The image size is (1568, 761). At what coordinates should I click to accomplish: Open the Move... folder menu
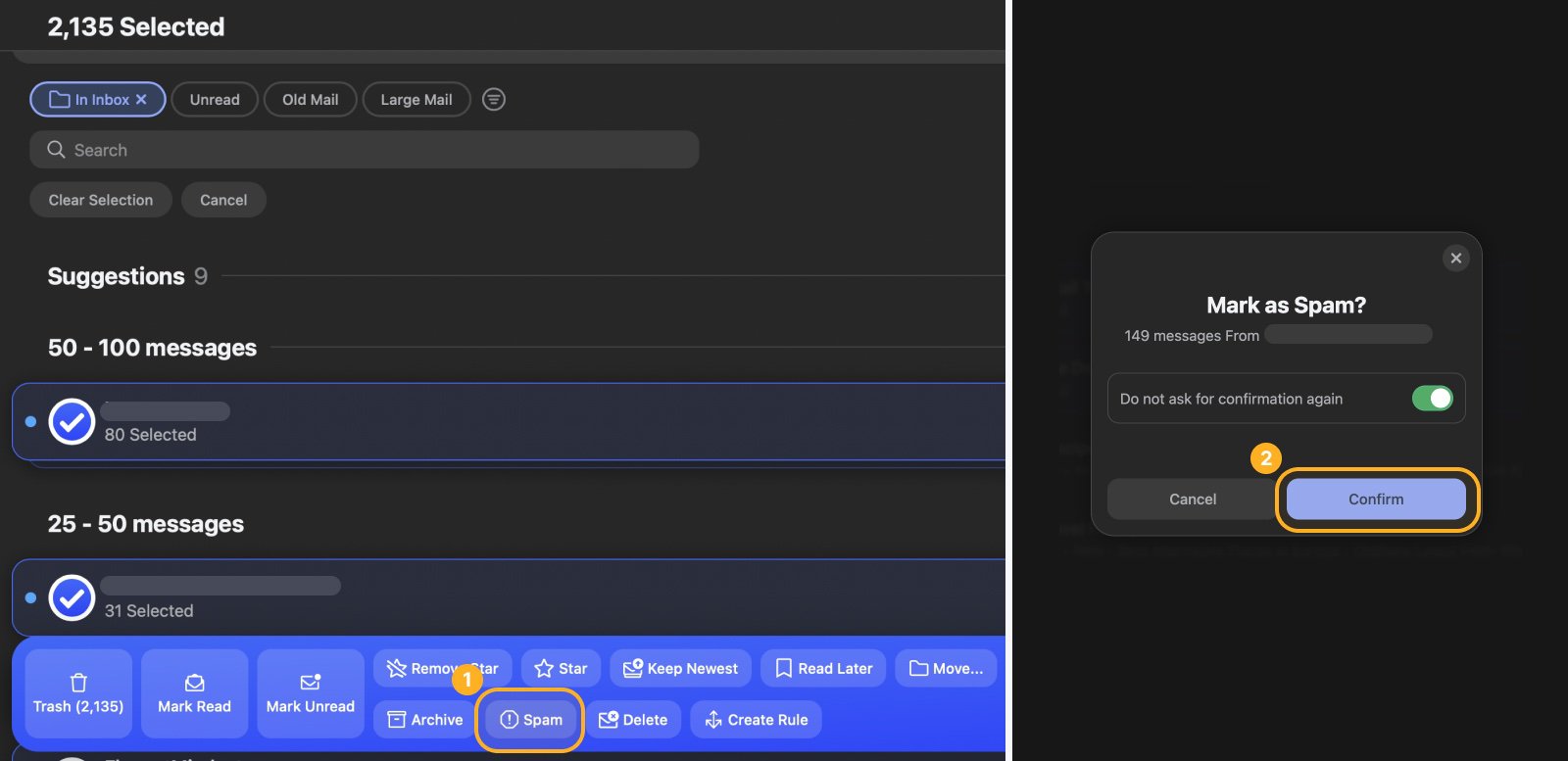(x=946, y=669)
